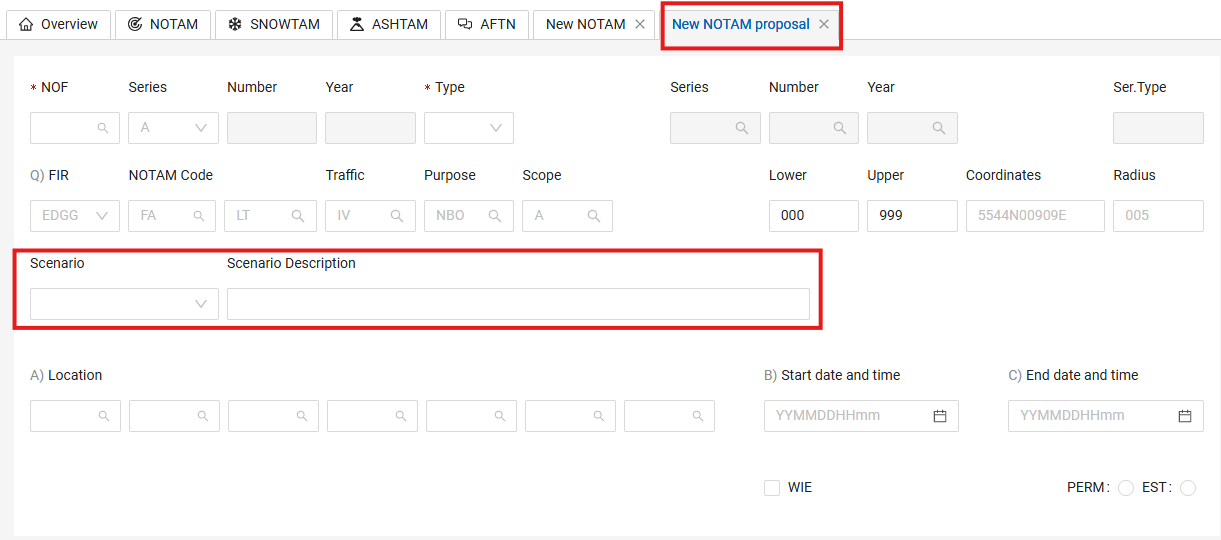This screenshot has height=540, width=1221.
Task: Open the Overview tab
Action: [x=59, y=24]
